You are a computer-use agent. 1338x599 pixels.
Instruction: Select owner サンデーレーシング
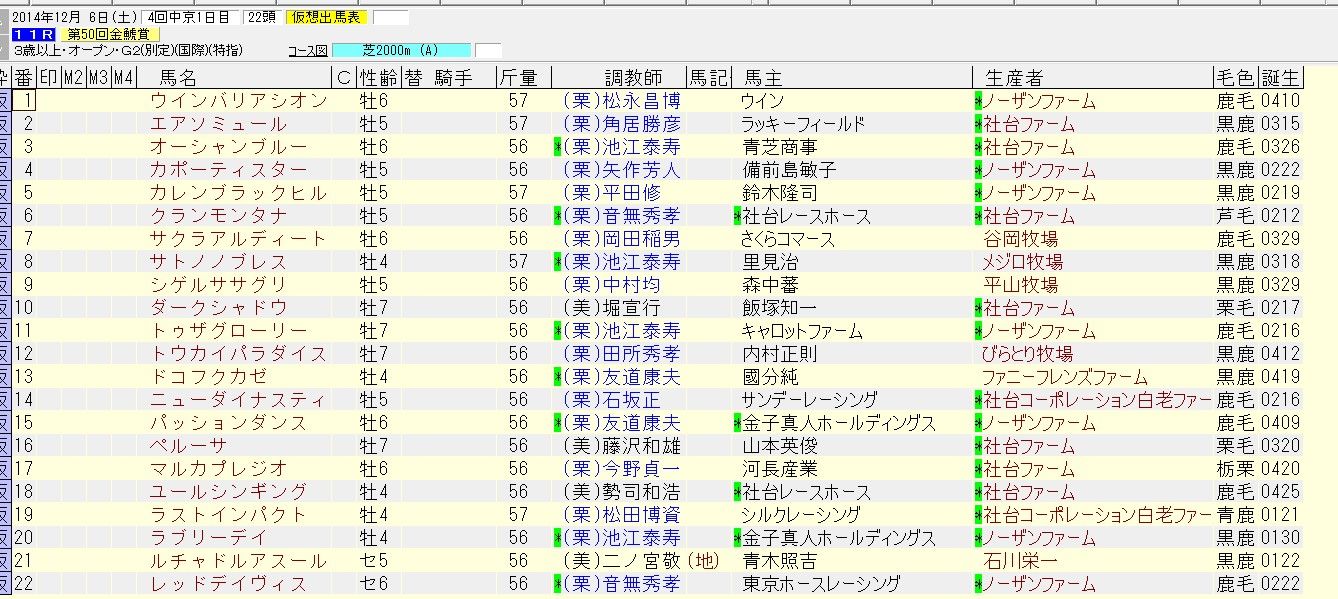[810, 400]
